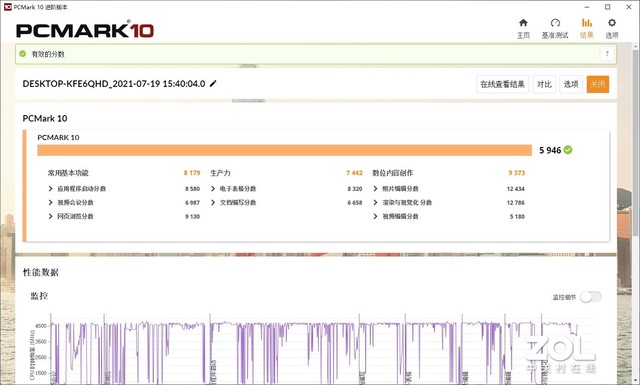This screenshot has height=385, width=640.
Task: Click the 8 179 score value
Action: [192, 173]
